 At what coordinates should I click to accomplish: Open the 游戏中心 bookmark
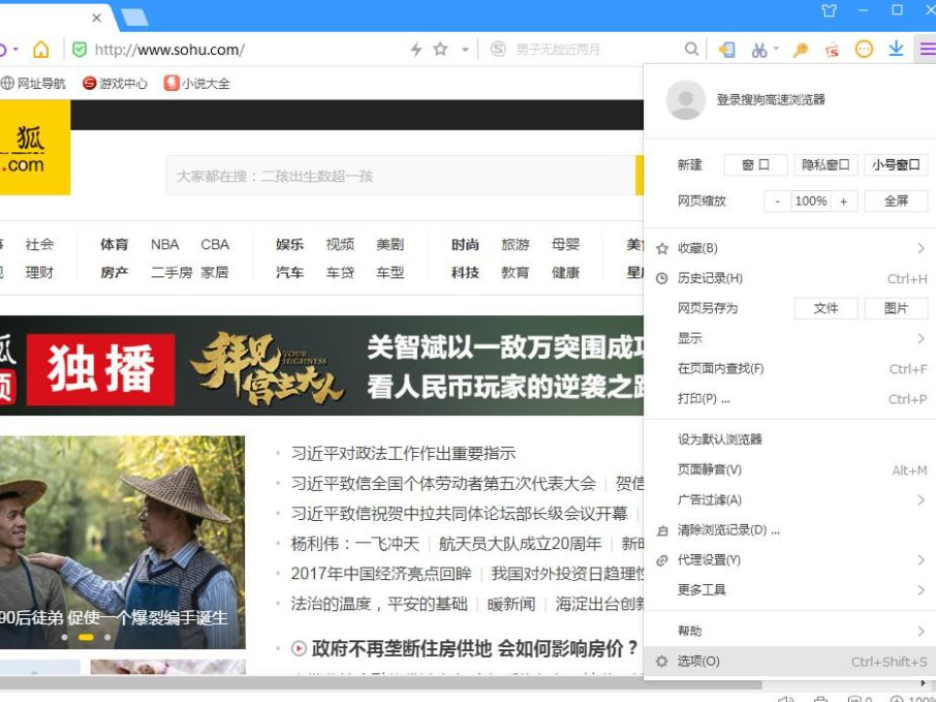pyautogui.click(x=115, y=83)
